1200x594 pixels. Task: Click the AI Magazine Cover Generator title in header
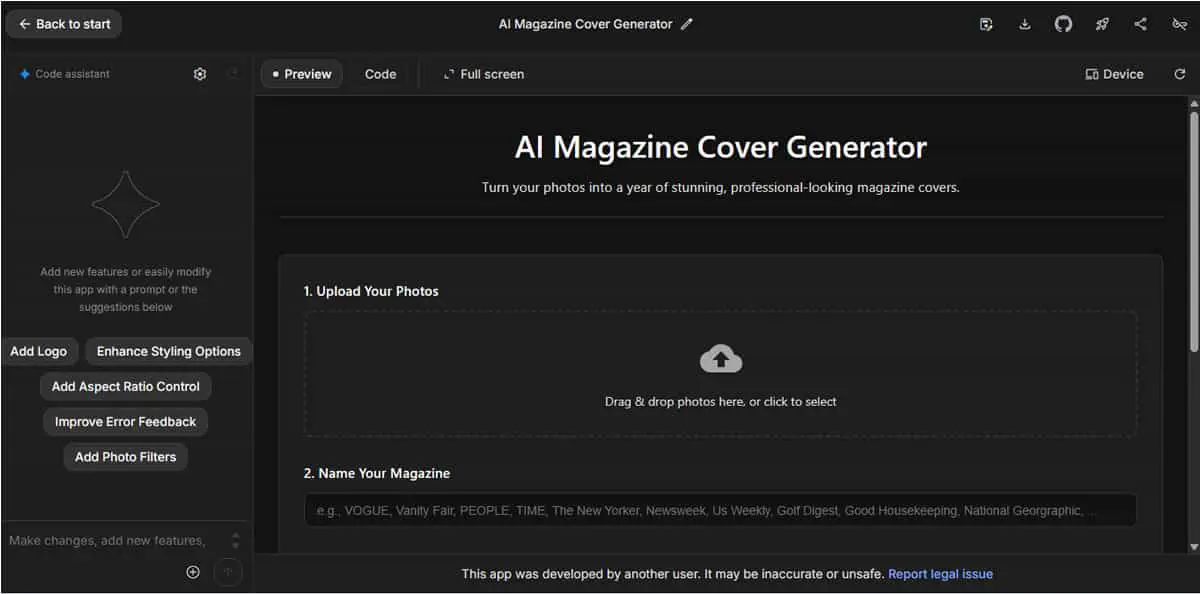[585, 24]
